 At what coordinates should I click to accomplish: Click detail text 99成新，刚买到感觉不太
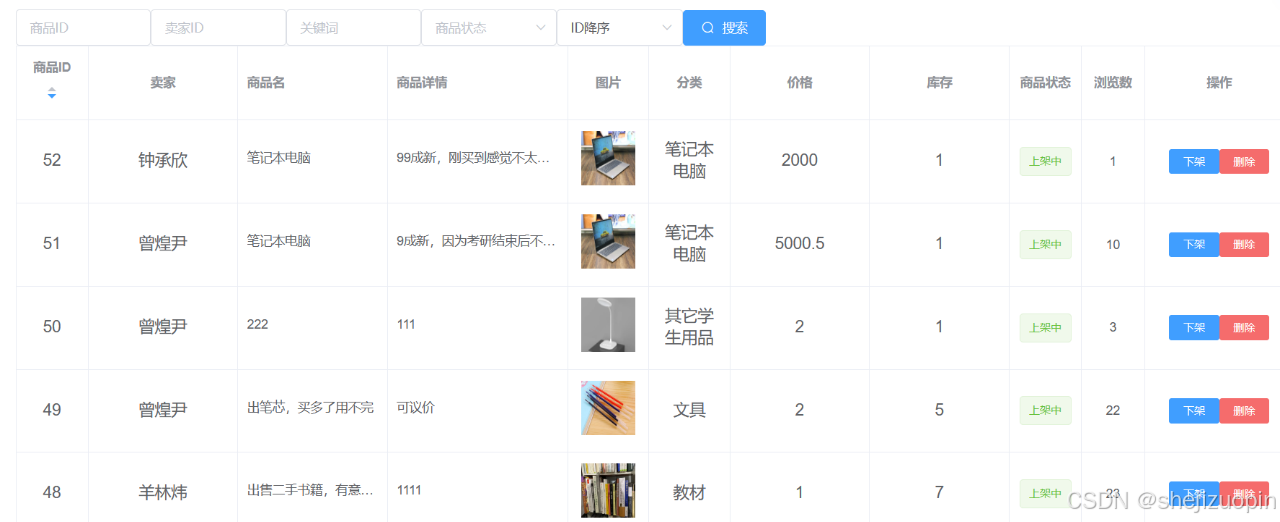(x=473, y=158)
